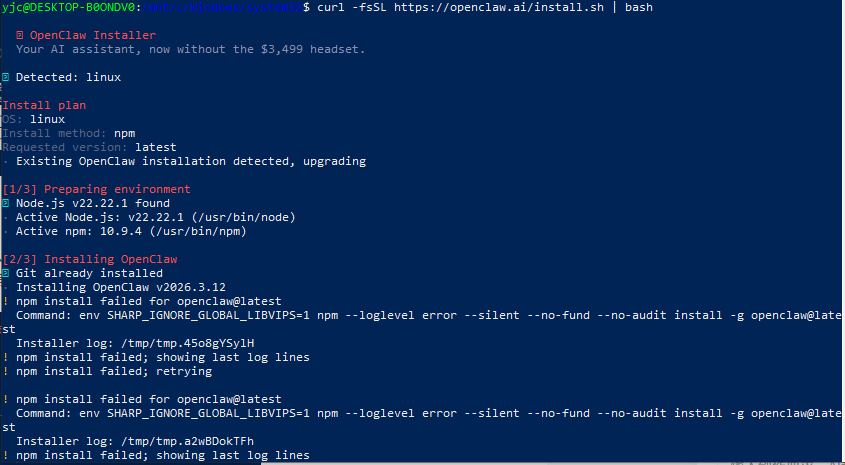This screenshot has height=465, width=845.
Task: Click the /tmp/tmp.a2wBDokTFh installer log path
Action: pos(188,442)
